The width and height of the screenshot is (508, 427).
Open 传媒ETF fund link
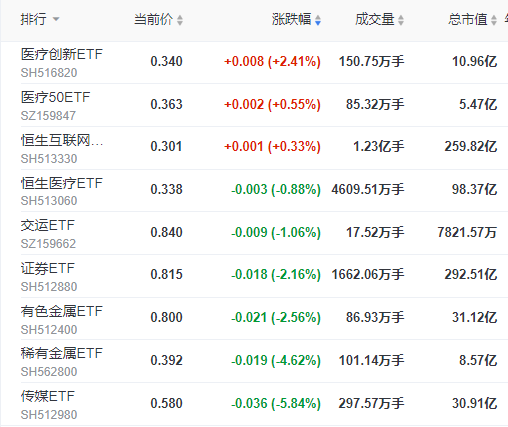tap(48, 396)
